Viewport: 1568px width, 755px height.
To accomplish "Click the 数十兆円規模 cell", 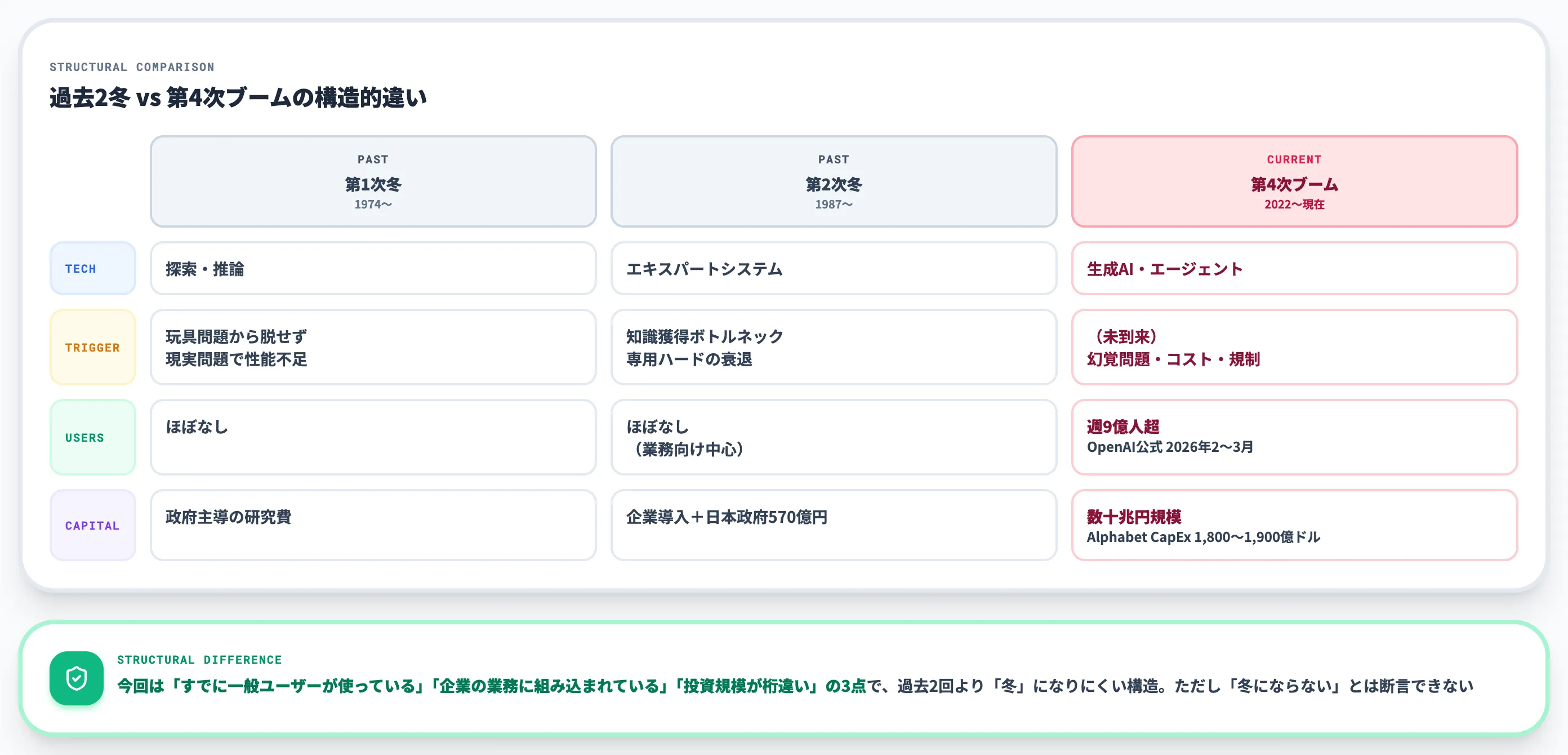I will [1295, 525].
